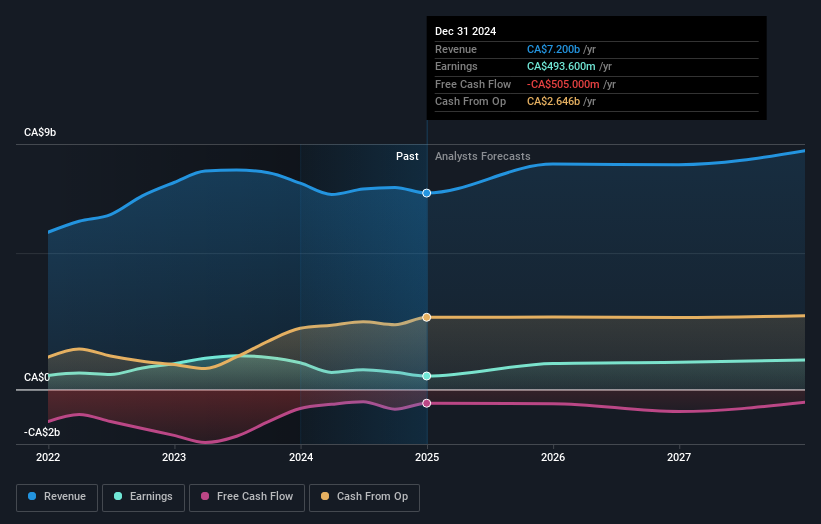Click the 2022 x-axis label
Image resolution: width=821 pixels, height=524 pixels.
click(x=48, y=457)
